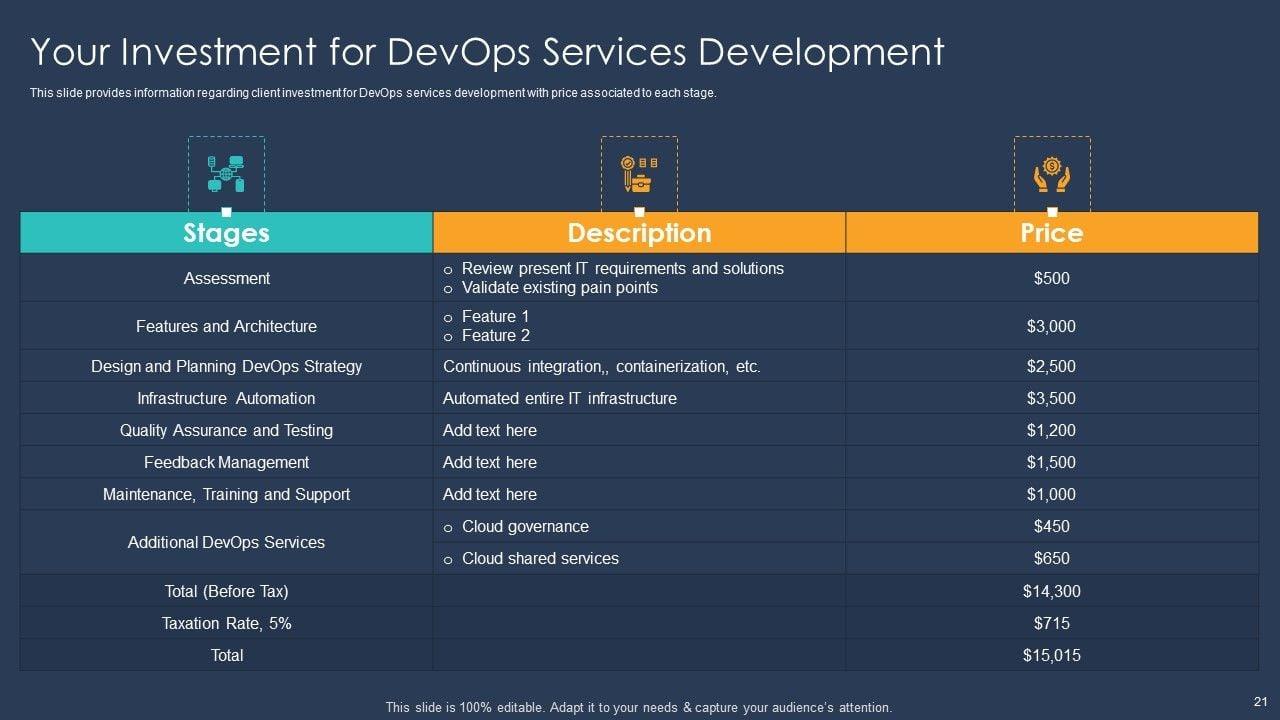Viewport: 1280px width, 720px height.
Task: Select the $15,015 total price cell
Action: click(x=1051, y=655)
